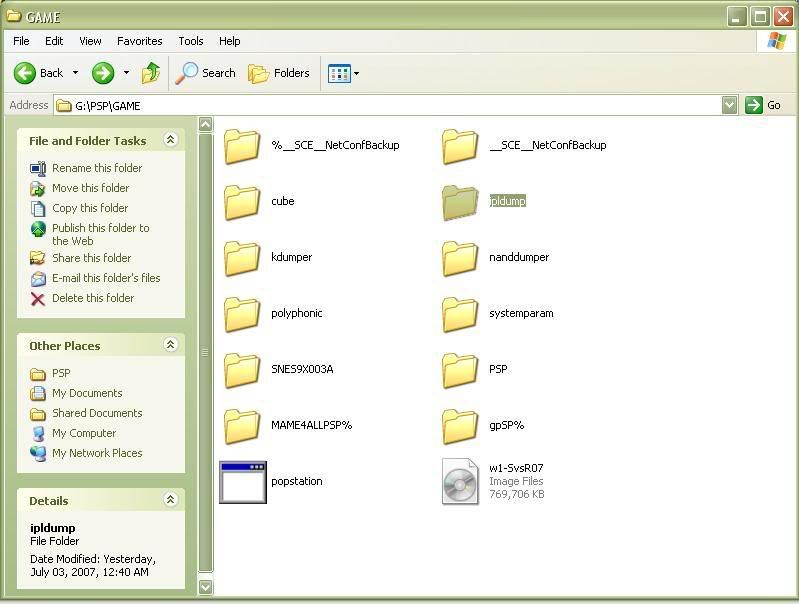The height and width of the screenshot is (604, 799).
Task: Open My Documents link
Action: click(87, 393)
